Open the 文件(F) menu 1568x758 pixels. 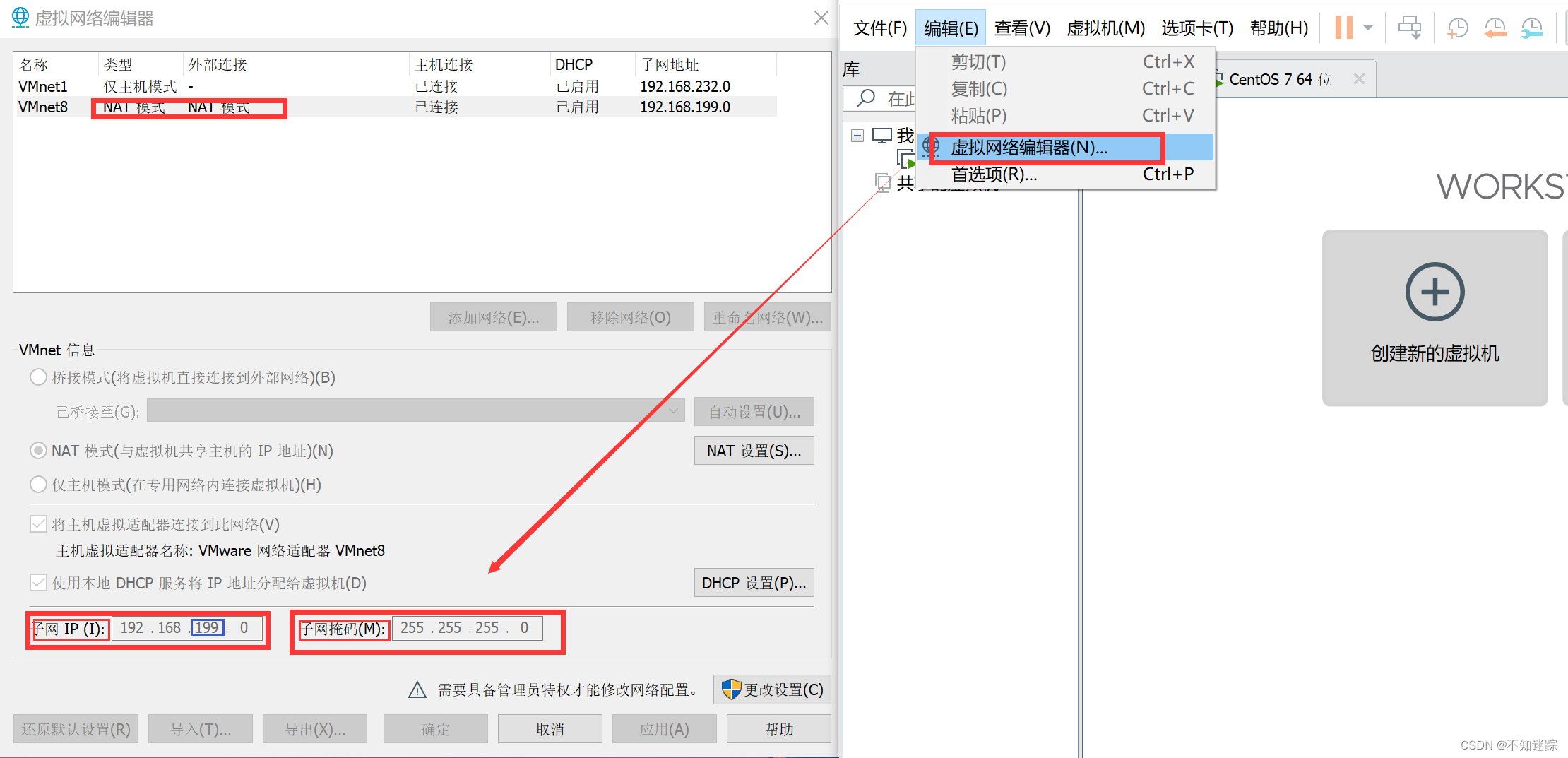[x=879, y=28]
